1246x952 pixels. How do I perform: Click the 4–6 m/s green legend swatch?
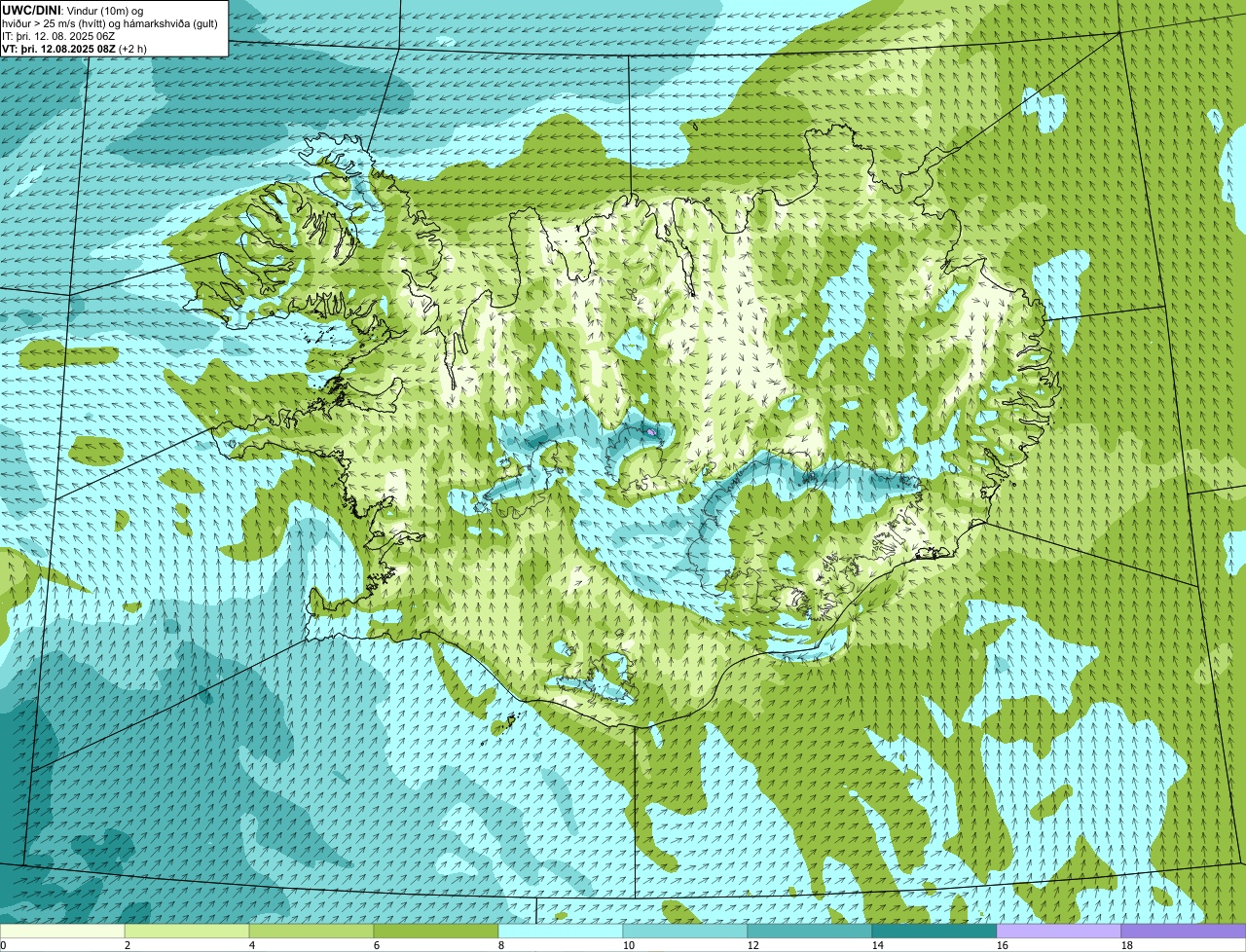point(311,931)
